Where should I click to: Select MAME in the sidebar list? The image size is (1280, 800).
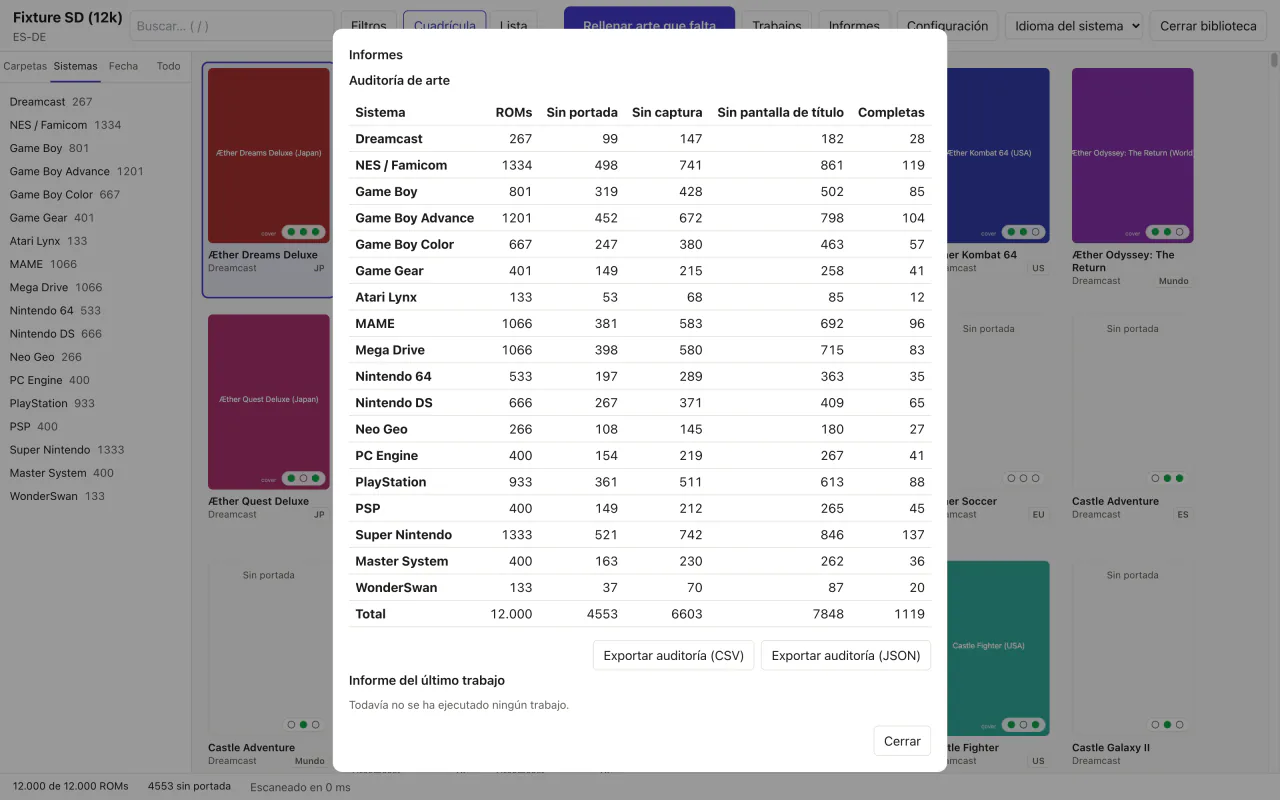[95, 264]
